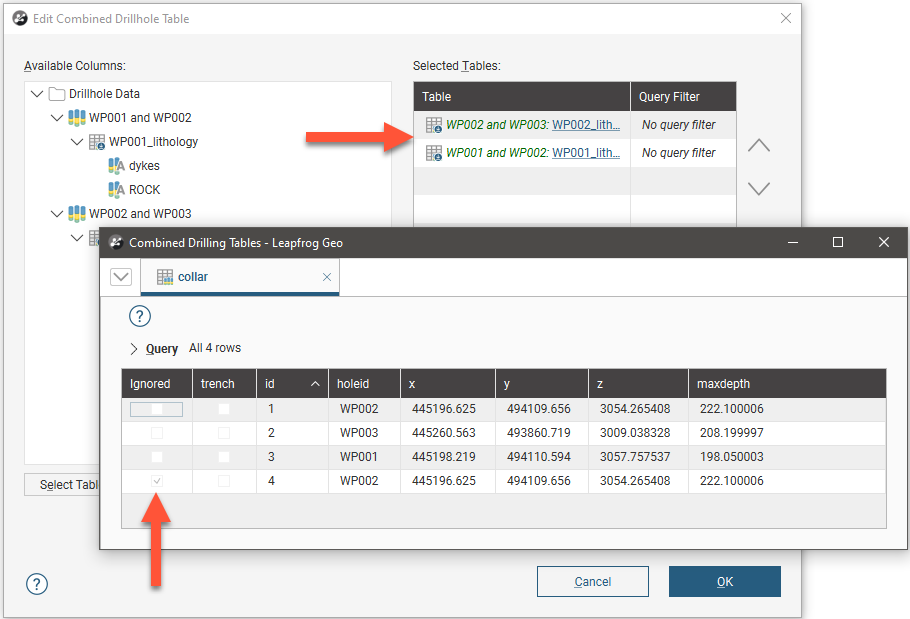
Task: Click the Table column header in Selected Tables
Action: [x=522, y=97]
